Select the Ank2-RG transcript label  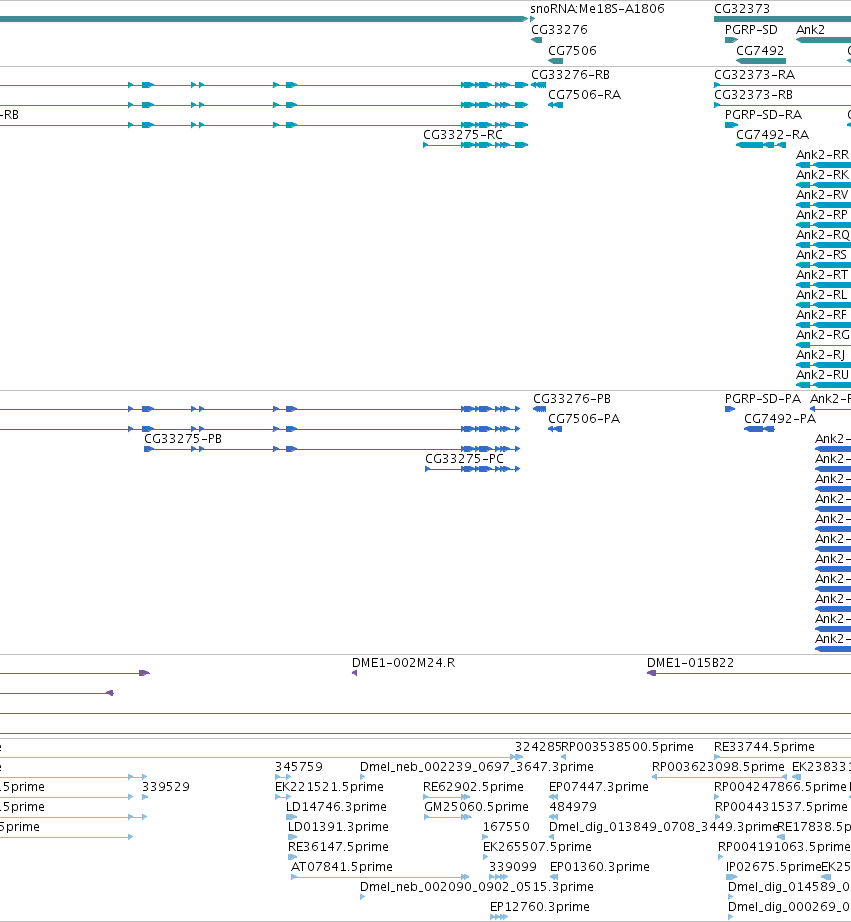(823, 335)
